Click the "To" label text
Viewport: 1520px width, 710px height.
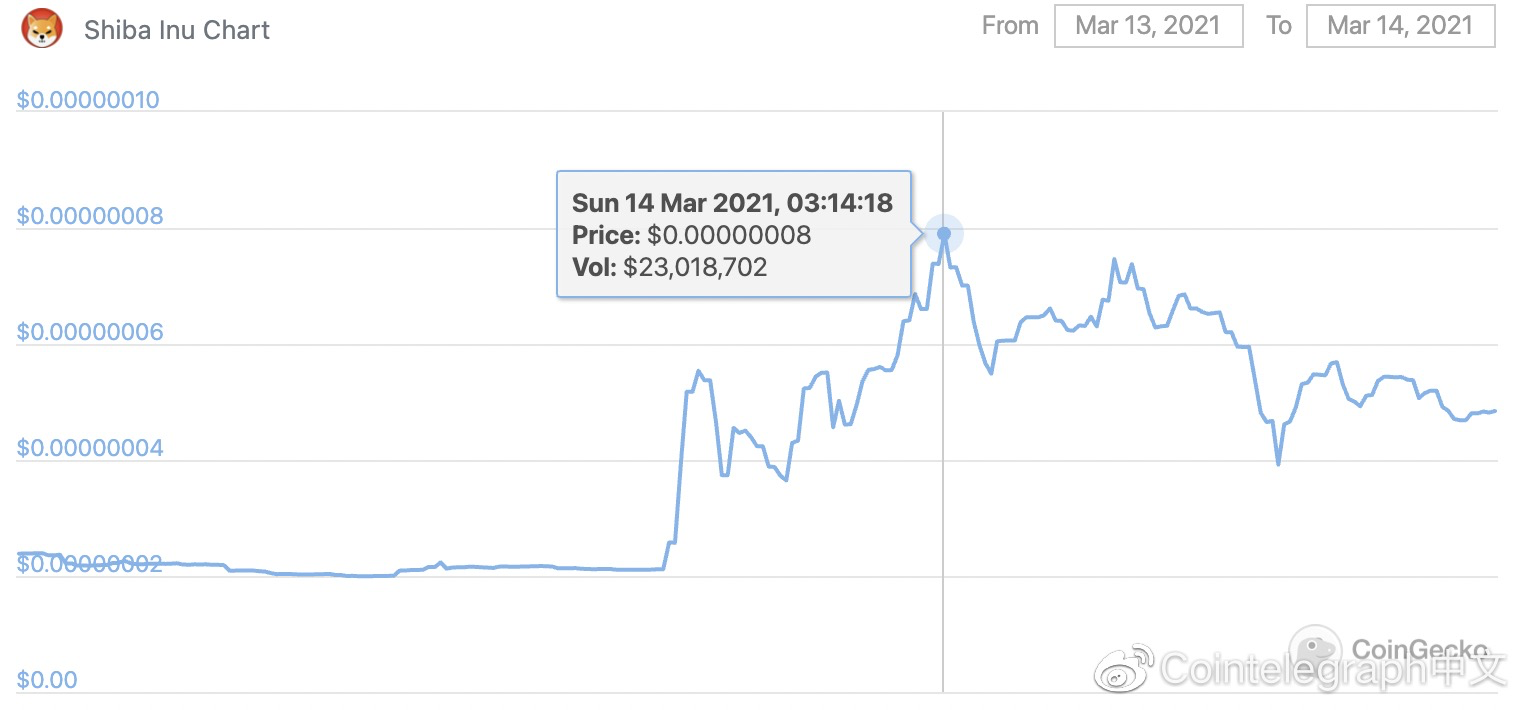tap(1279, 26)
